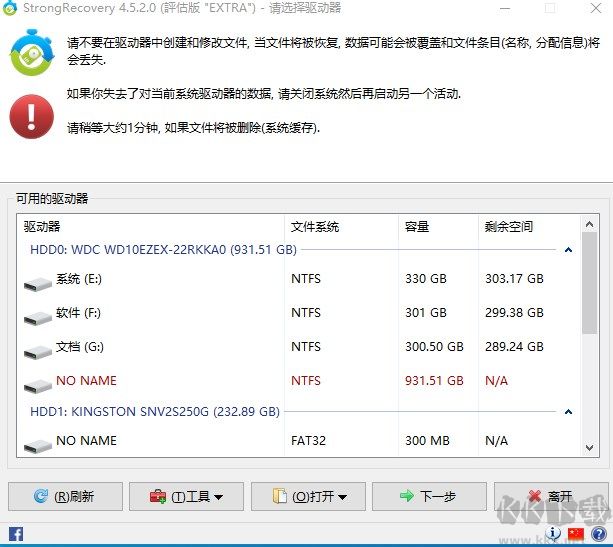The height and width of the screenshot is (547, 613).
Task: Click the green-blue recovery logo icon
Action: [x=32, y=52]
